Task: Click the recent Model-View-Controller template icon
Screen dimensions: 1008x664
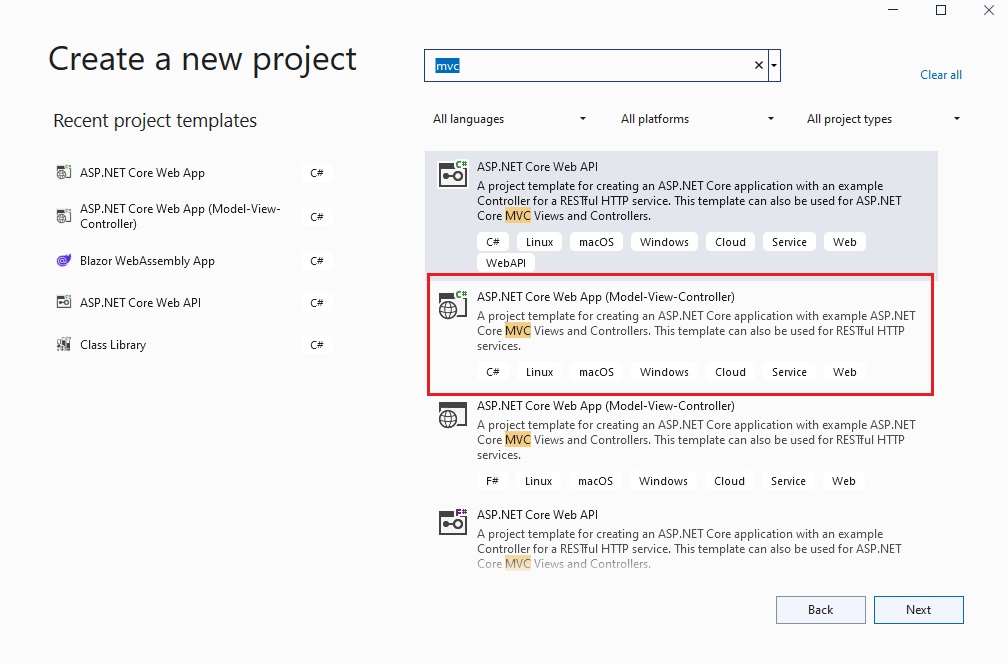Action: pos(63,216)
